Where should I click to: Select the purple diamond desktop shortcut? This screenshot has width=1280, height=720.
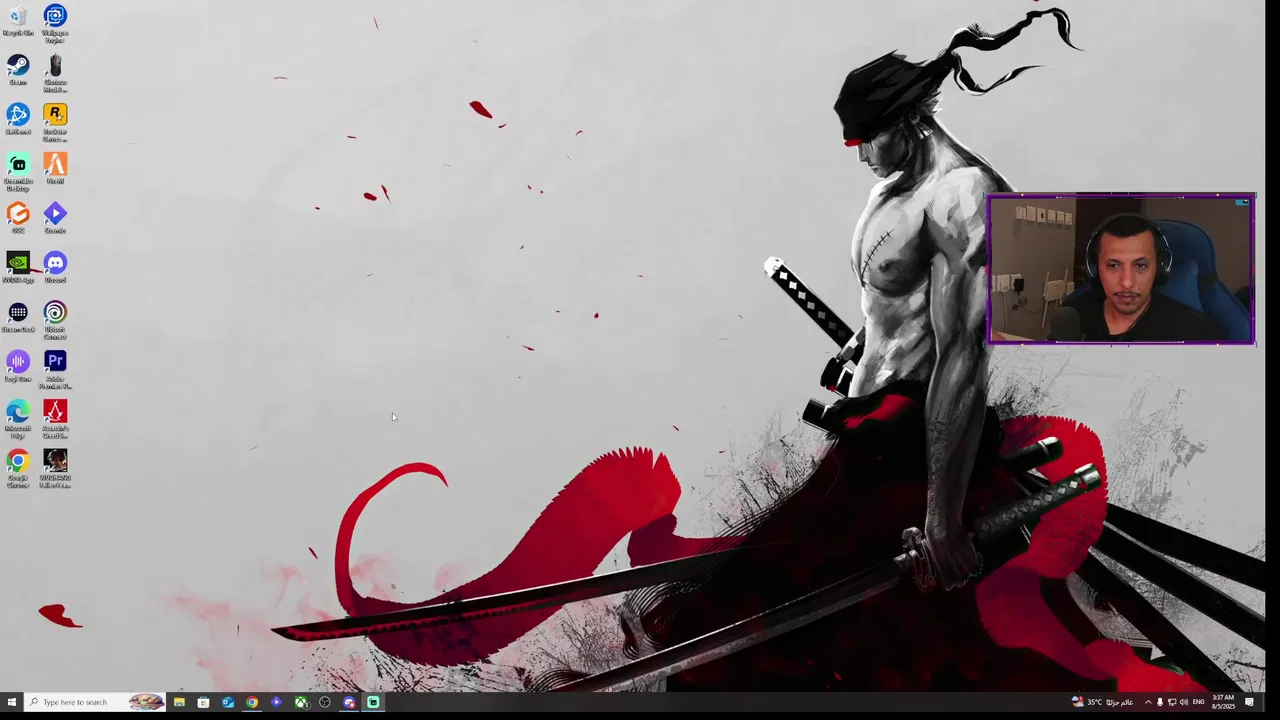pyautogui.click(x=55, y=218)
